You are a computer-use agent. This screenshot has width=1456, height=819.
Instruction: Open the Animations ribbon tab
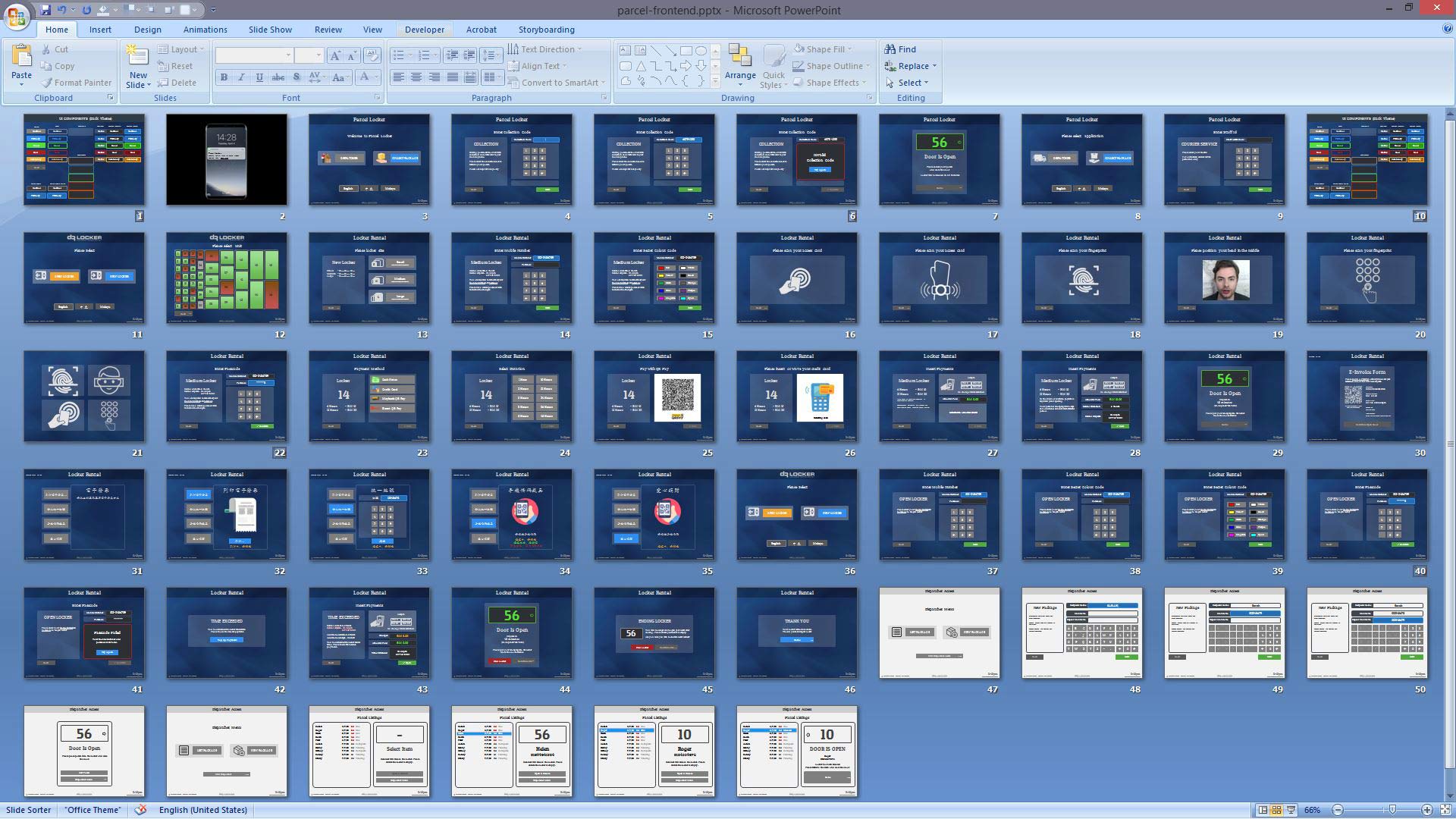[x=205, y=30]
